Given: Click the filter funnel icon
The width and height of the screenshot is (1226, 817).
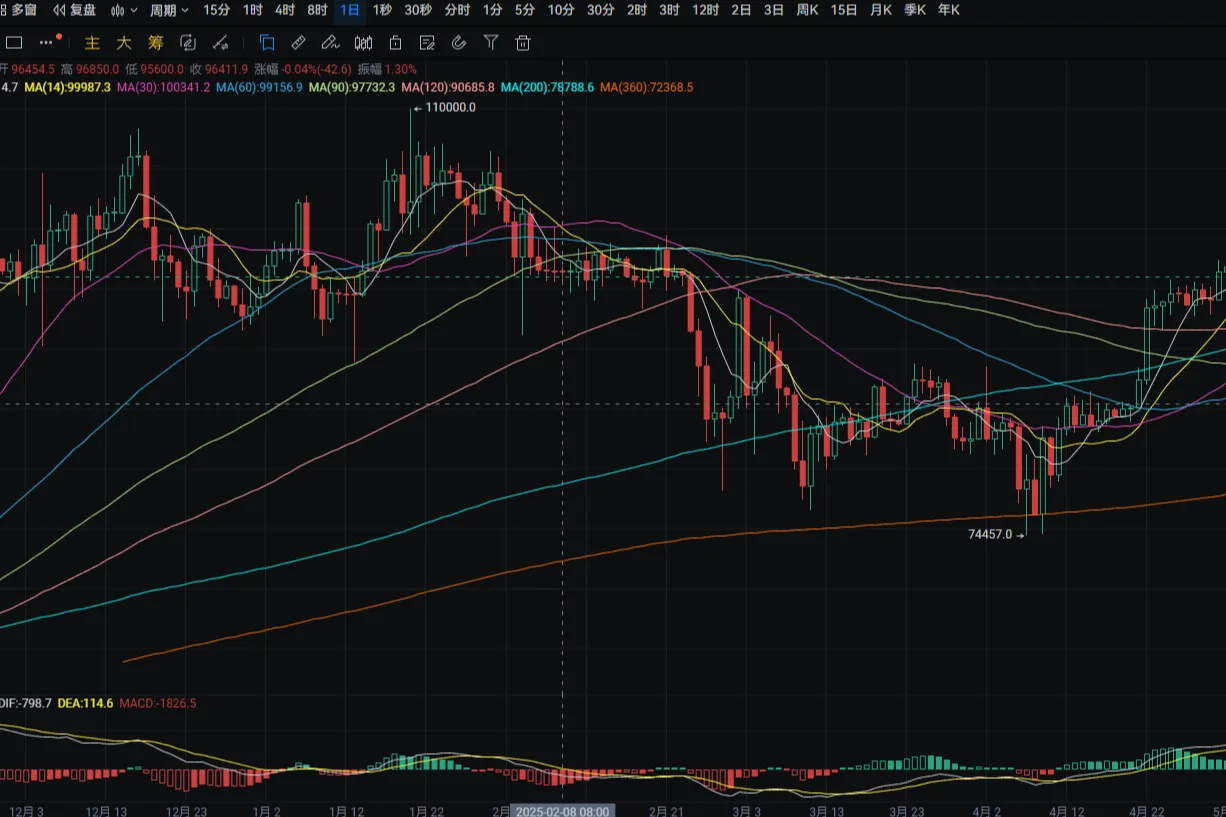Looking at the screenshot, I should point(490,42).
